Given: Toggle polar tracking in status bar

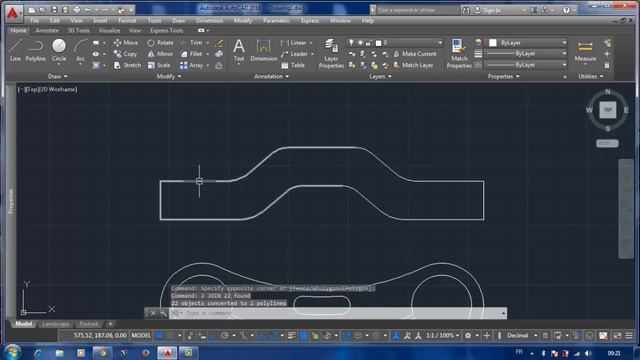Looking at the screenshot, I should click(x=224, y=336).
